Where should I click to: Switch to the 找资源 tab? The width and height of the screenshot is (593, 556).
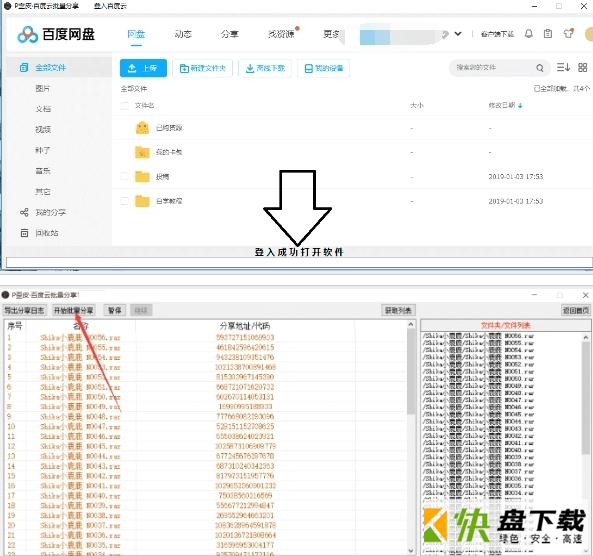[x=281, y=34]
